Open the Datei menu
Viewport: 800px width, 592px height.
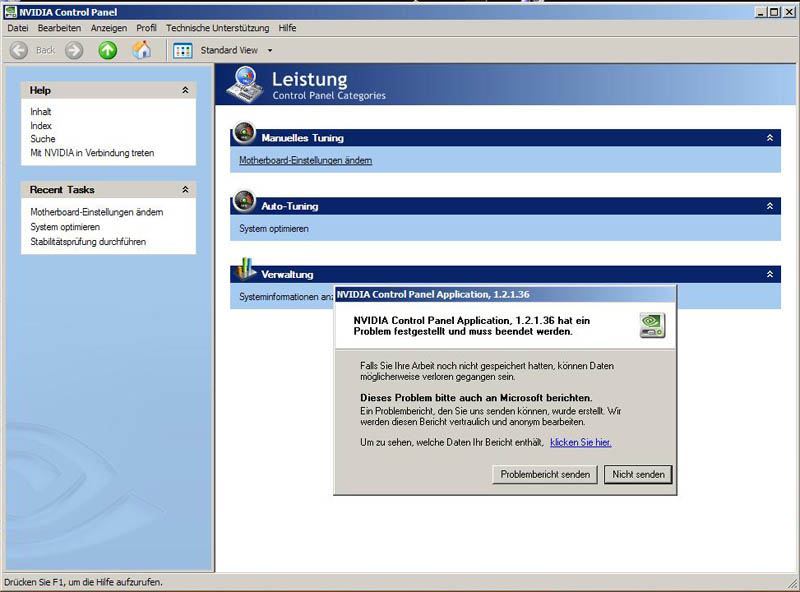[x=18, y=28]
